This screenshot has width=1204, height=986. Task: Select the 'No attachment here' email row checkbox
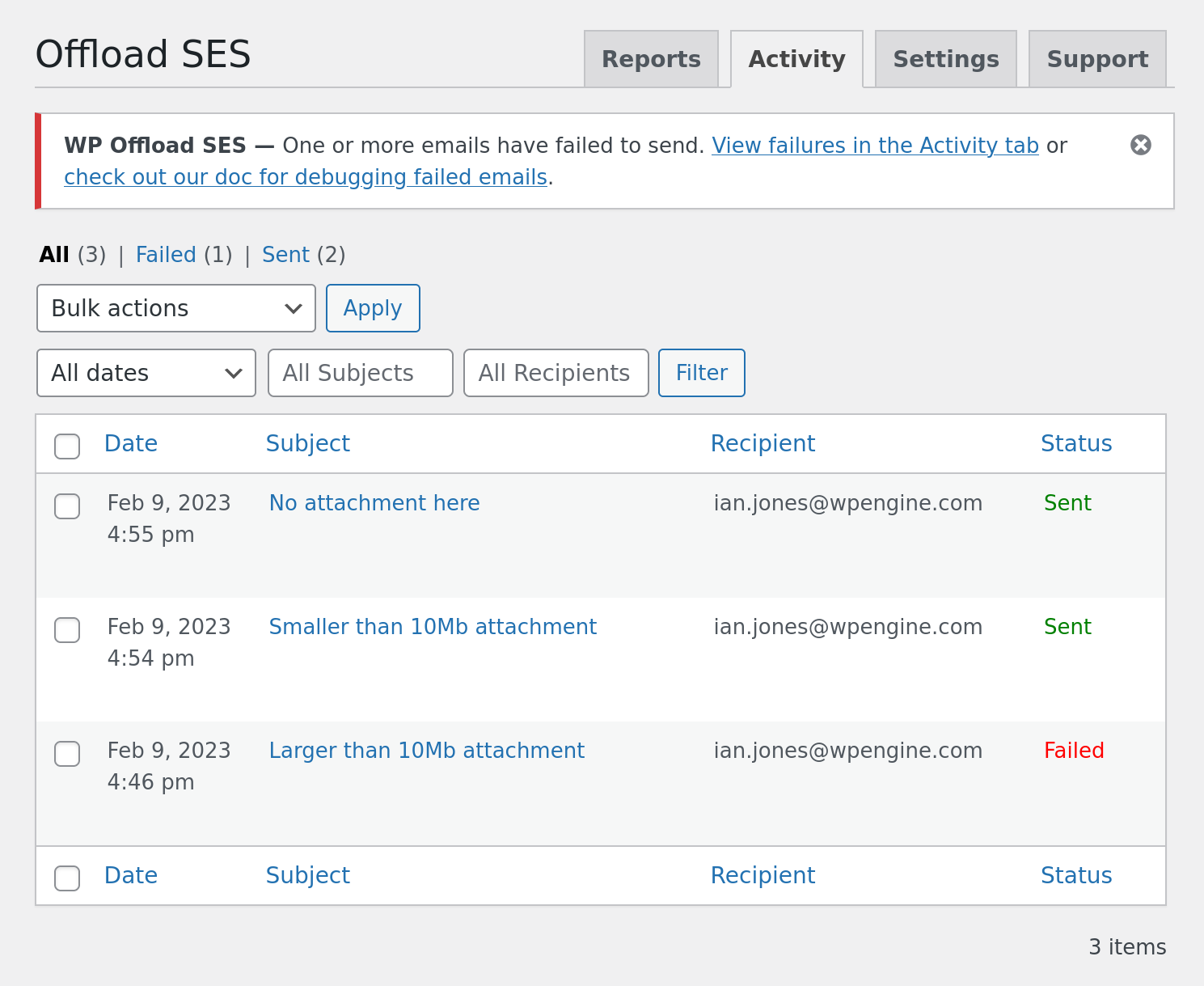click(x=67, y=506)
